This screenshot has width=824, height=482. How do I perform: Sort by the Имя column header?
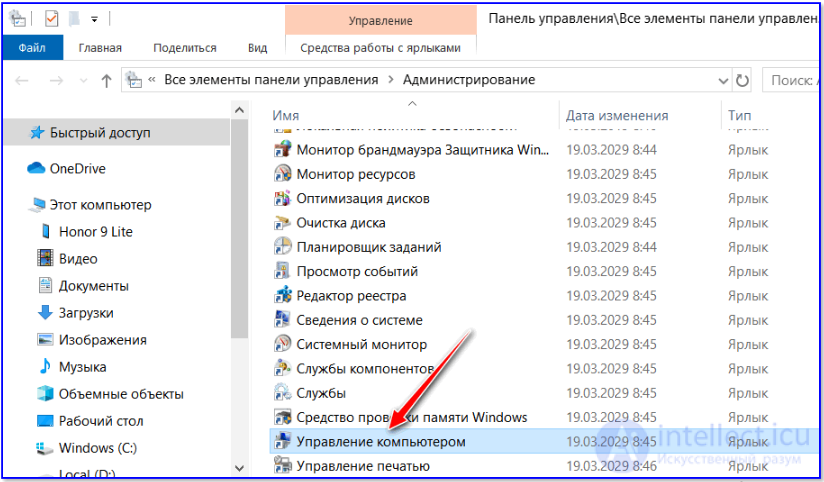coord(286,116)
